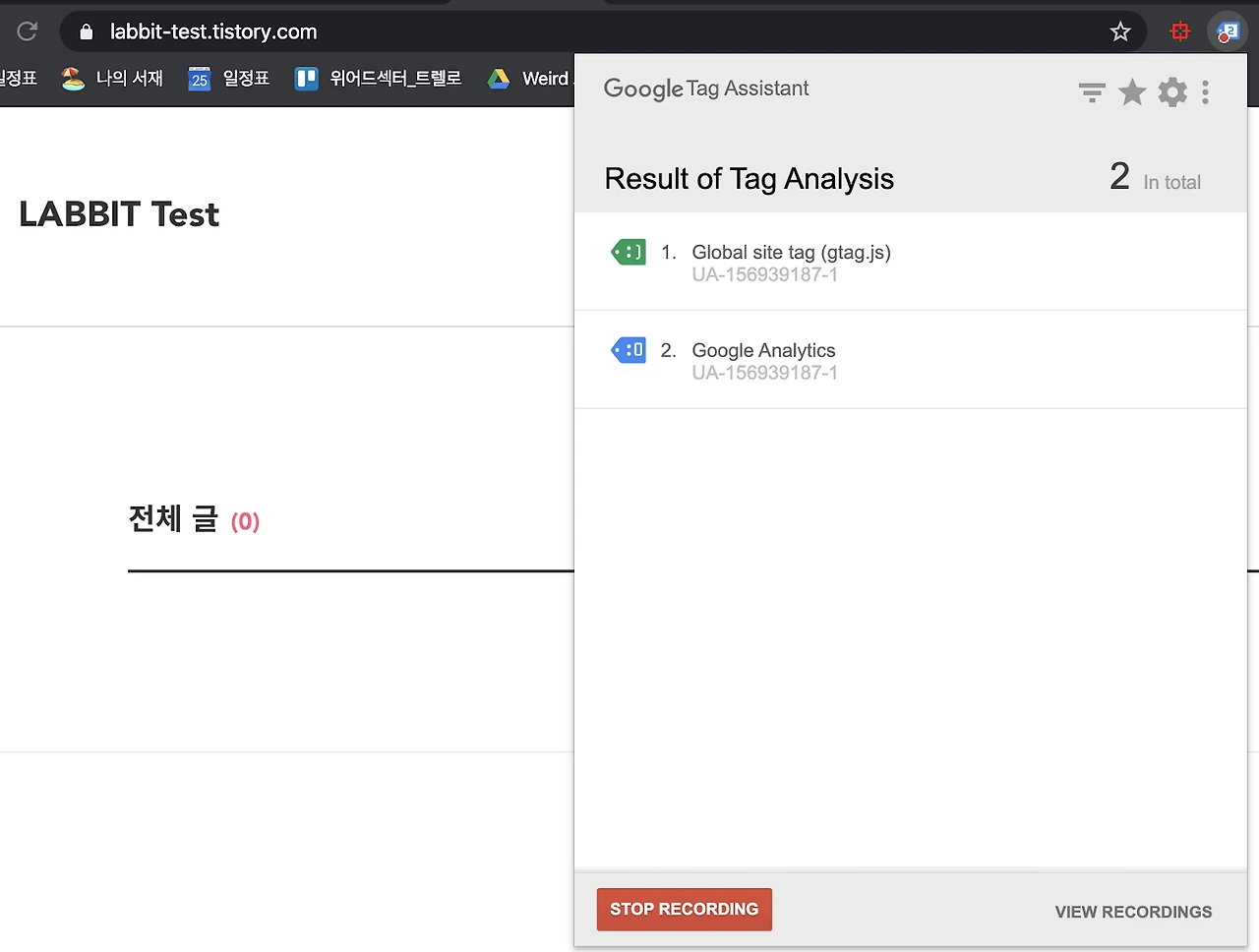Click UA-156939187-1 under Google Analytics
The image size is (1259, 952).
point(765,374)
